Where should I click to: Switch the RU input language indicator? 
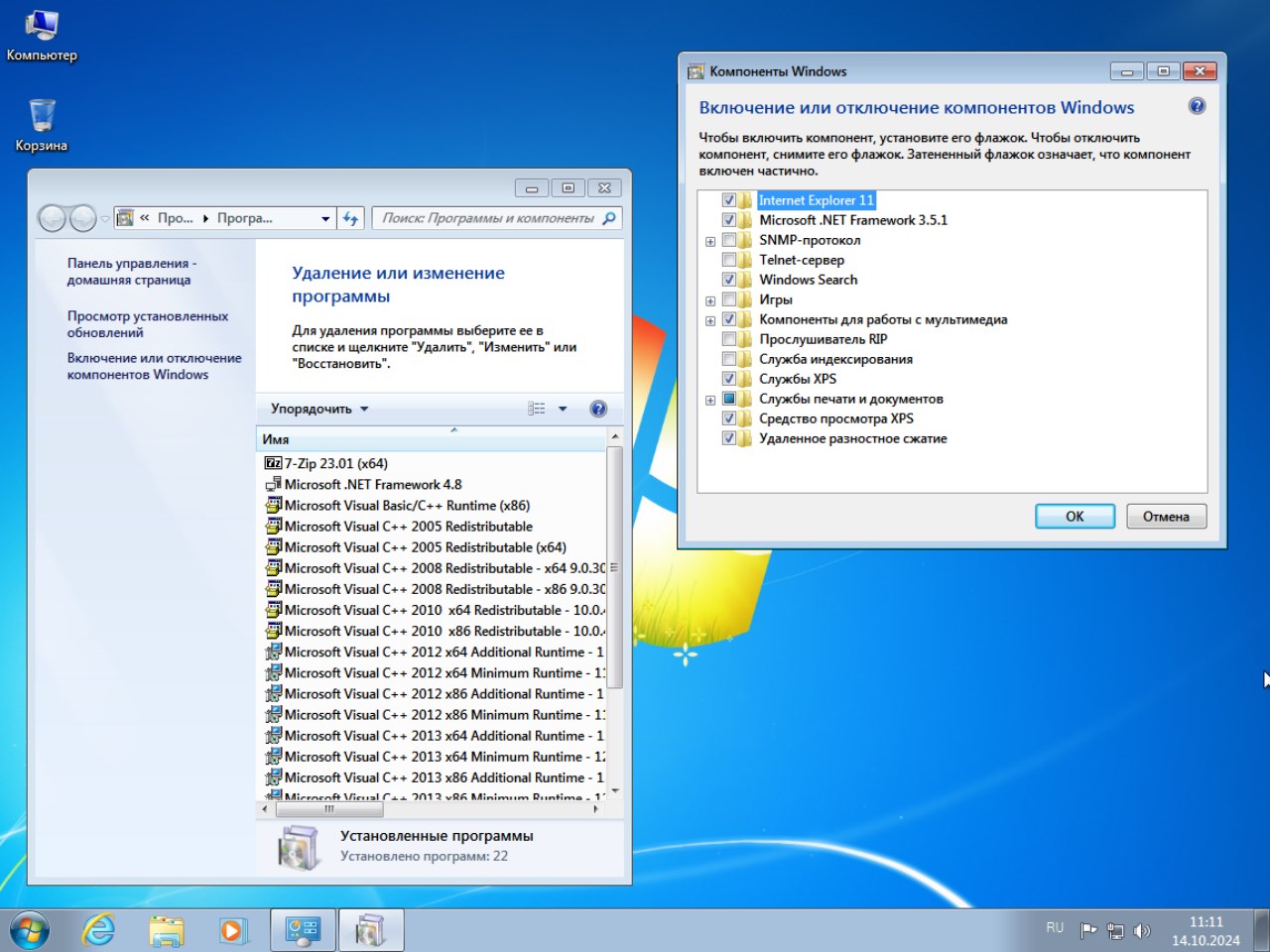(1055, 928)
